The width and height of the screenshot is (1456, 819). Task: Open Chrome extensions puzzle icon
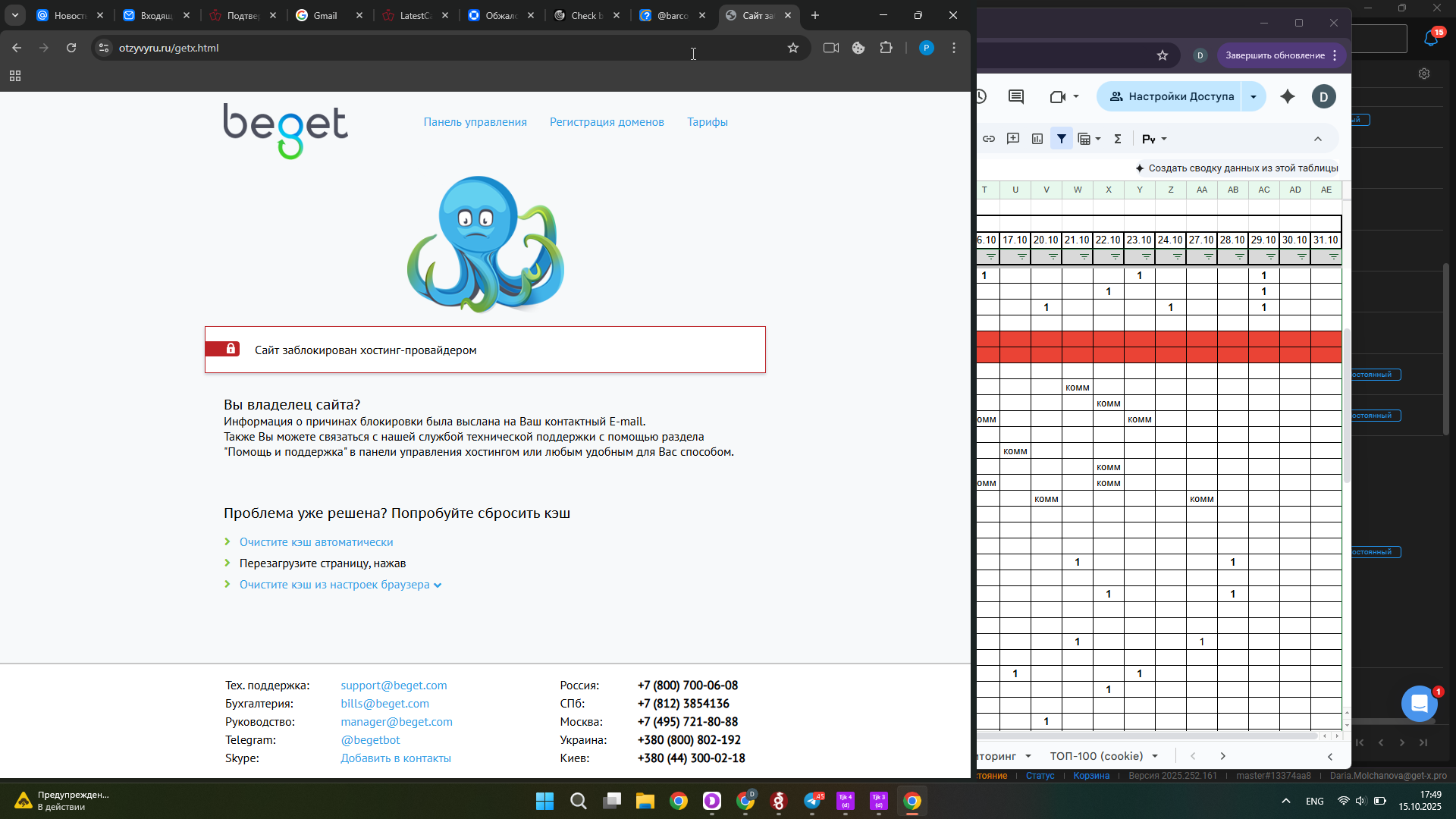pos(886,48)
